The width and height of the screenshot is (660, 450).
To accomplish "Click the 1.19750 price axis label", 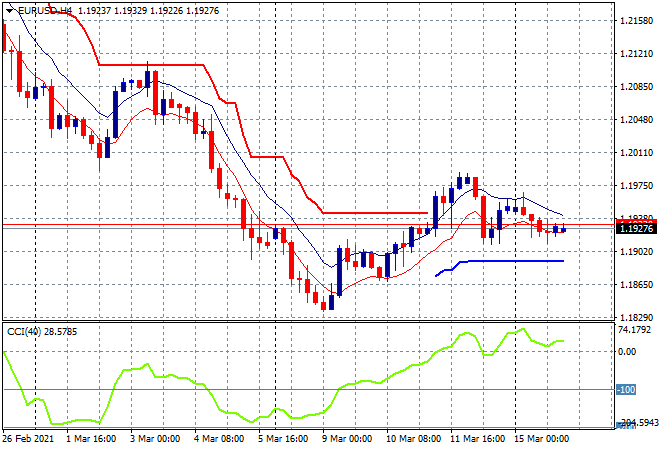I will (x=636, y=186).
